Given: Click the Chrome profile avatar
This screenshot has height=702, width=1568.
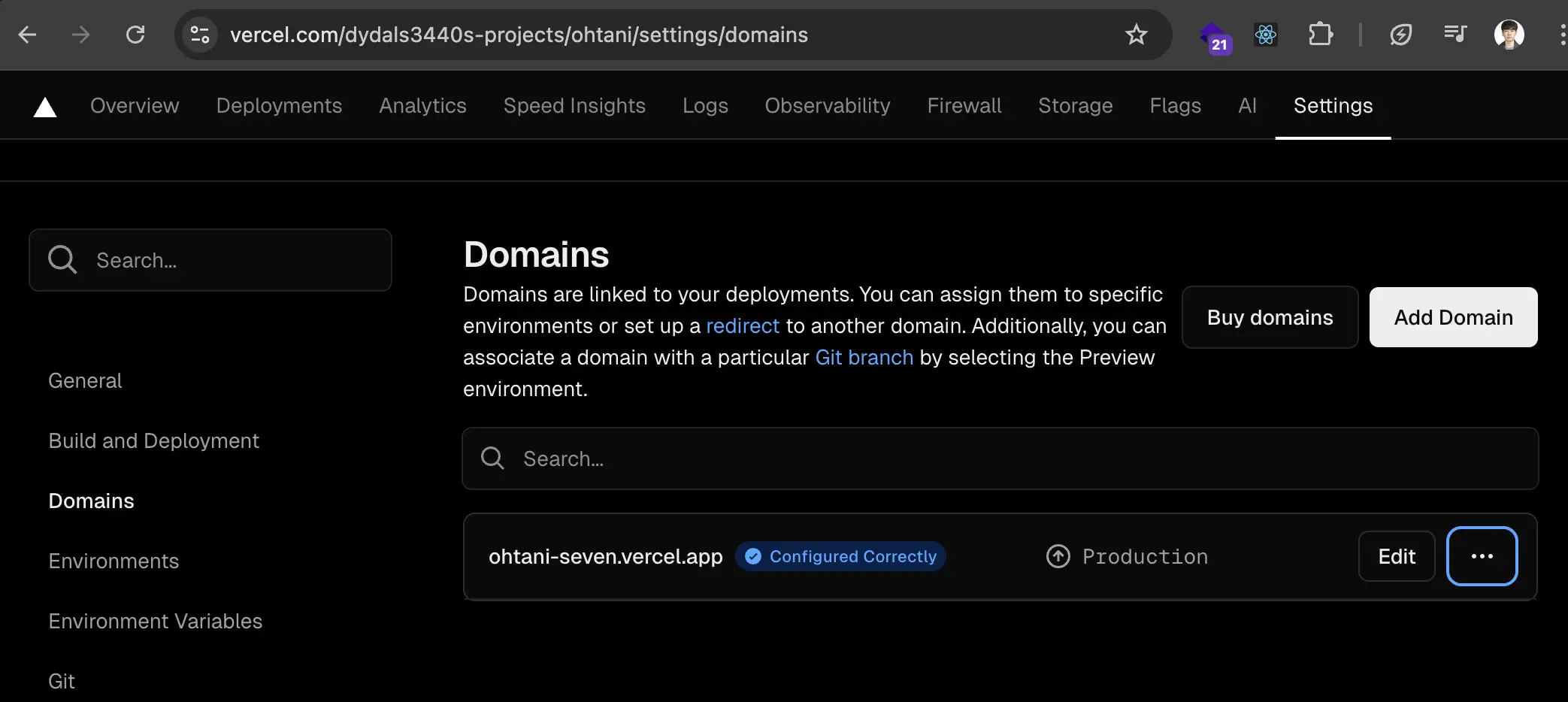Looking at the screenshot, I should (x=1509, y=35).
